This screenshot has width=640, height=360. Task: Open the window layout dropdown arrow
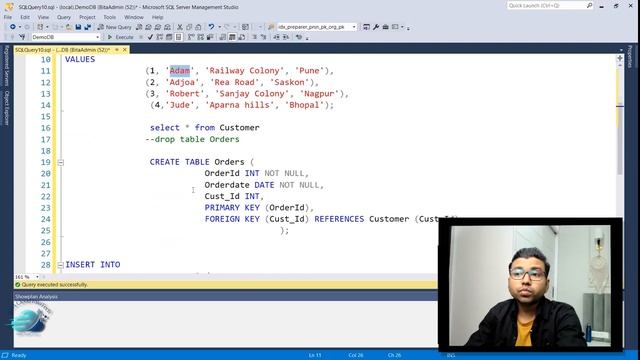(402, 27)
